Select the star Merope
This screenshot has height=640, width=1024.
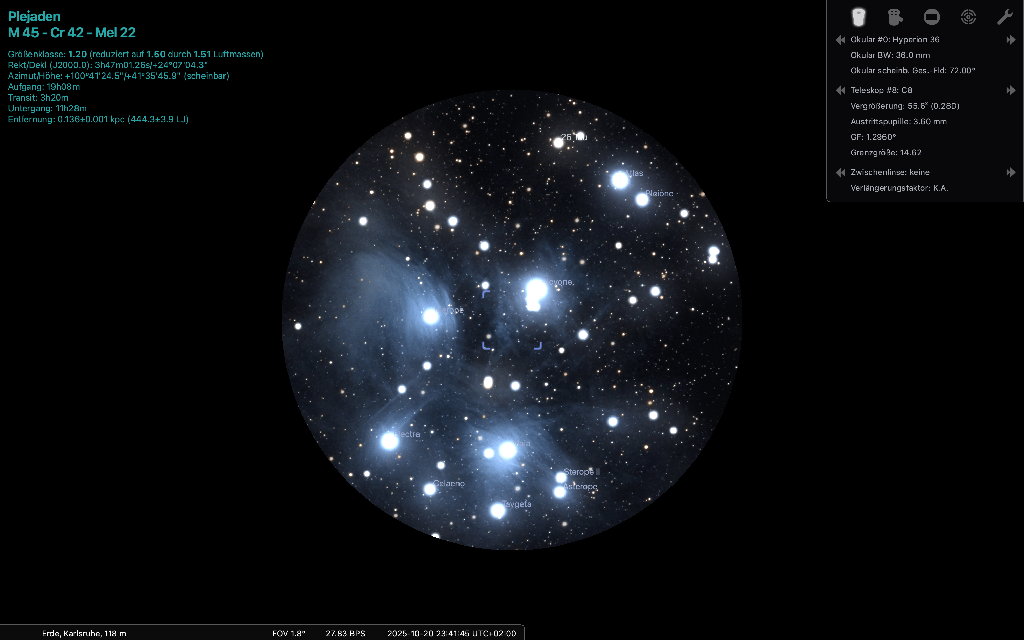pyautogui.click(x=431, y=317)
